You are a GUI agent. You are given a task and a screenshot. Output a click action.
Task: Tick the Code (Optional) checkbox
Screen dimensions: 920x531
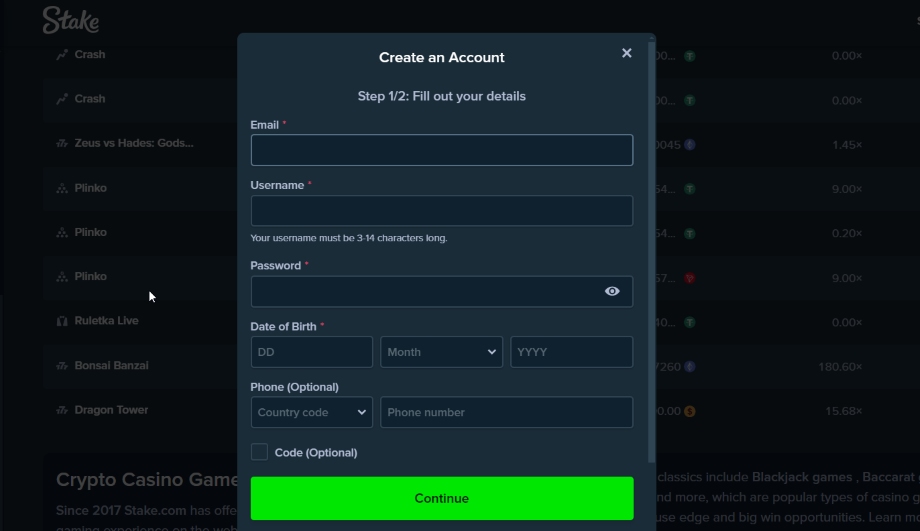tap(259, 452)
